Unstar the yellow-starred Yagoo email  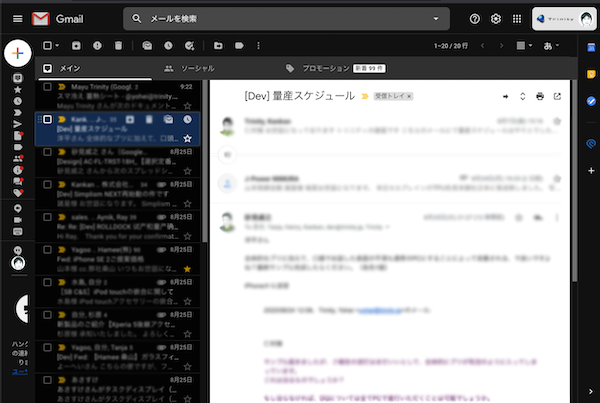pos(188,270)
